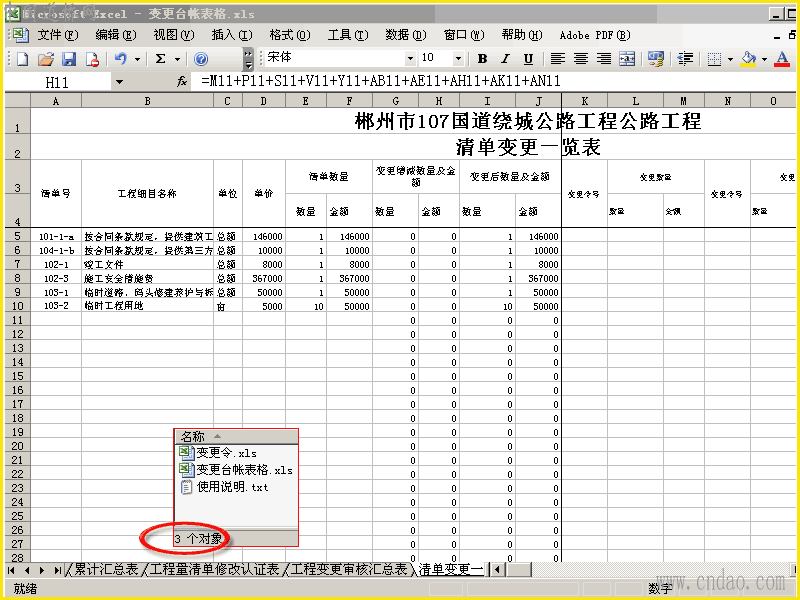Viewport: 800px width, 600px height.
Task: Open the 格式(O) menu
Action: [289, 35]
